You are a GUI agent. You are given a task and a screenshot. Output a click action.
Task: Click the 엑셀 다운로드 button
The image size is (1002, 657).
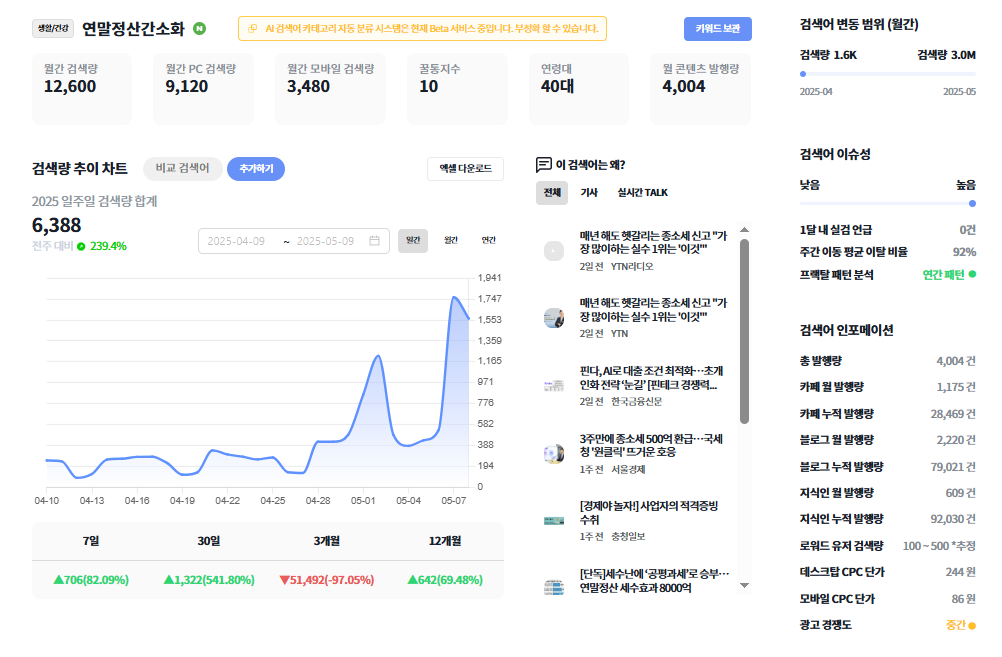pos(465,169)
